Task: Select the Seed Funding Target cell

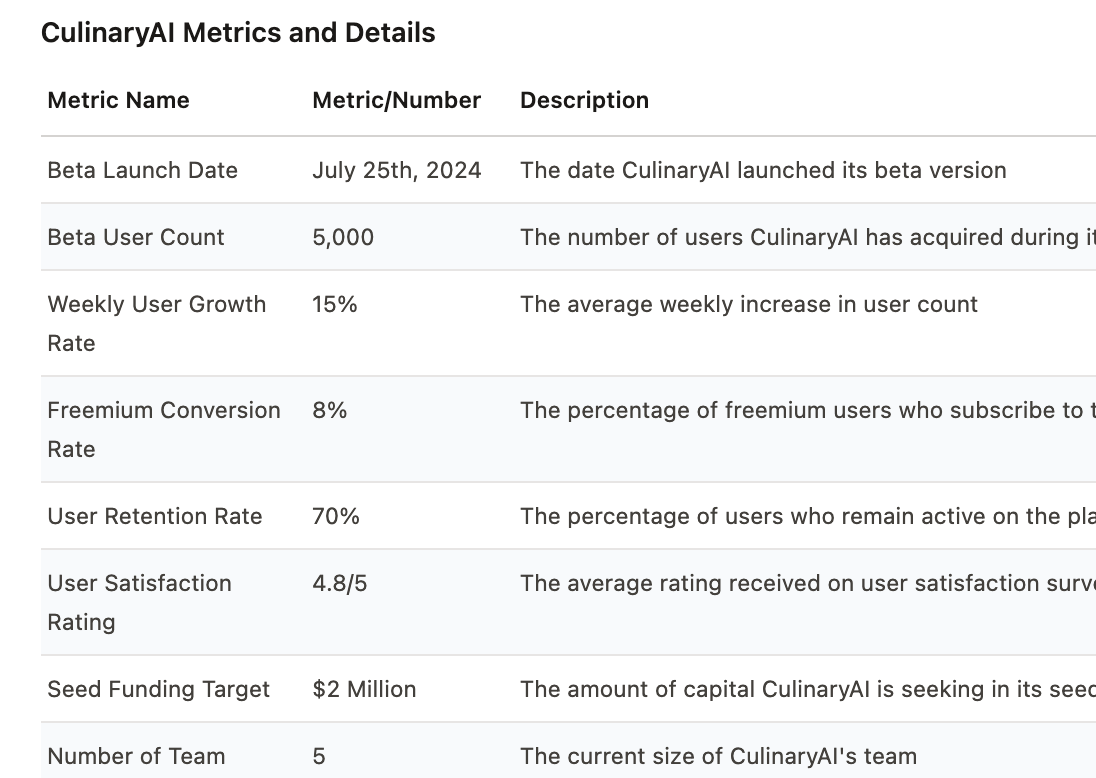Action: point(158,689)
